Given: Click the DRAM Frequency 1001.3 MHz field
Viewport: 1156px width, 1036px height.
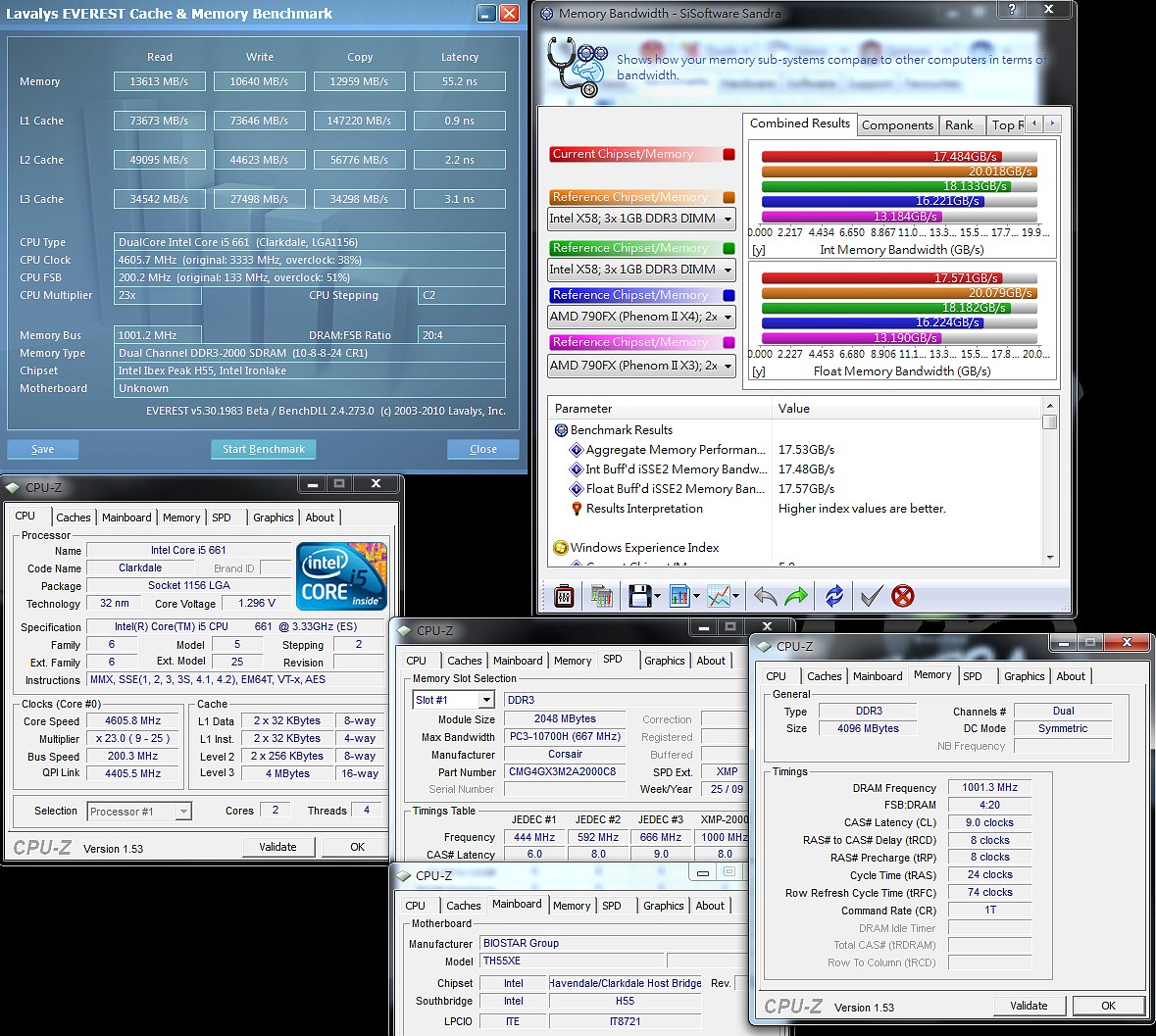Looking at the screenshot, I should (x=989, y=787).
